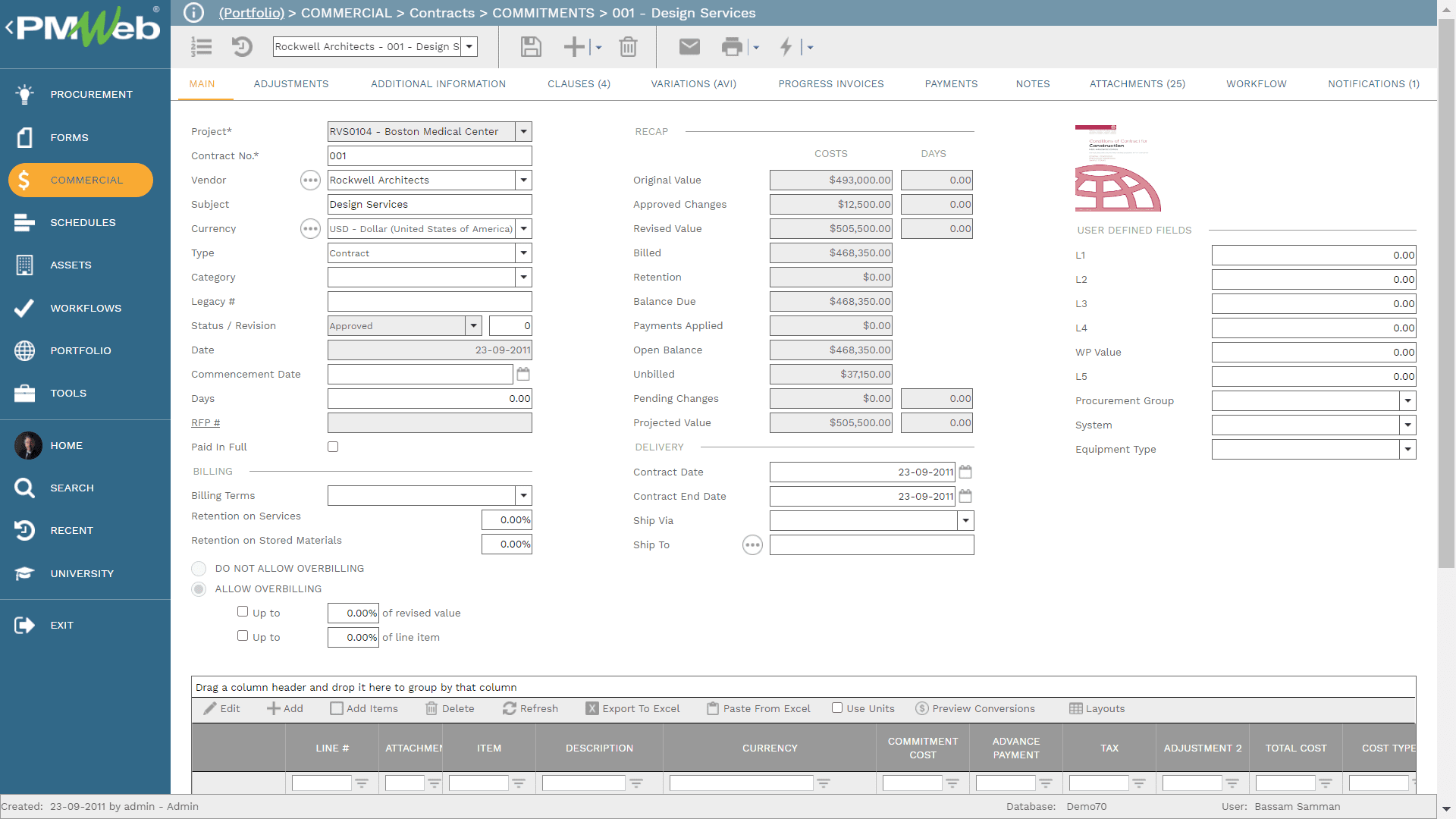The image size is (1456, 819).
Task: Click filter icon under LINE # column
Action: (x=362, y=783)
